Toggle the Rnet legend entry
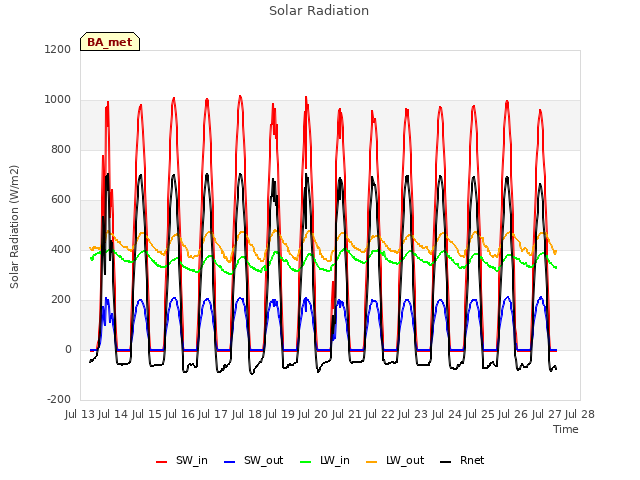 [x=462, y=460]
